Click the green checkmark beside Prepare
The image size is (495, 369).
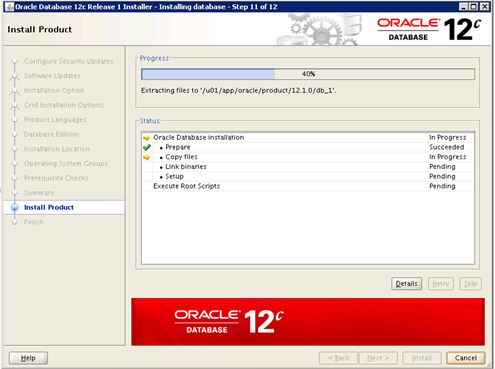[147, 147]
